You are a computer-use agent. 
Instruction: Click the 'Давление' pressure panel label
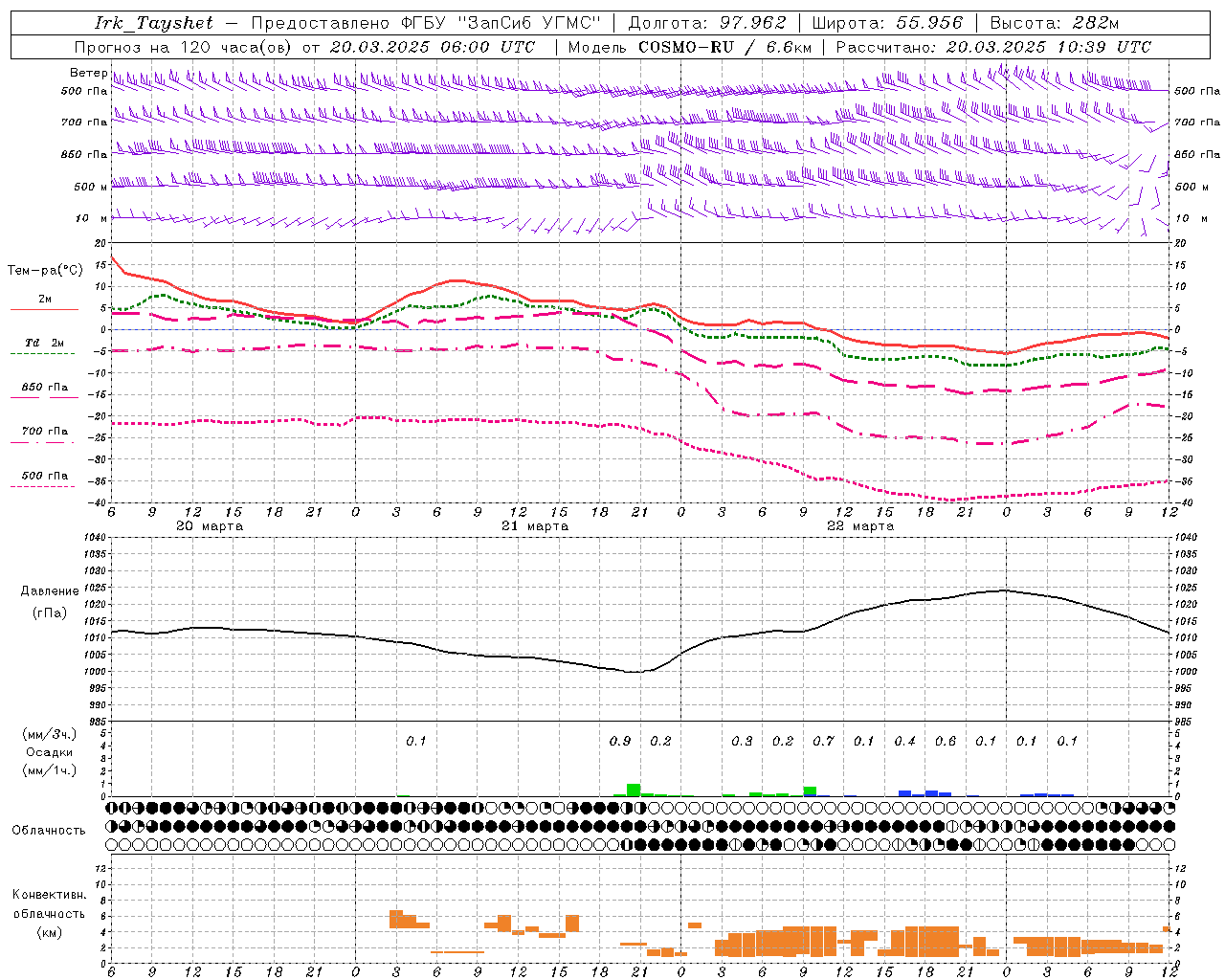coord(48,591)
